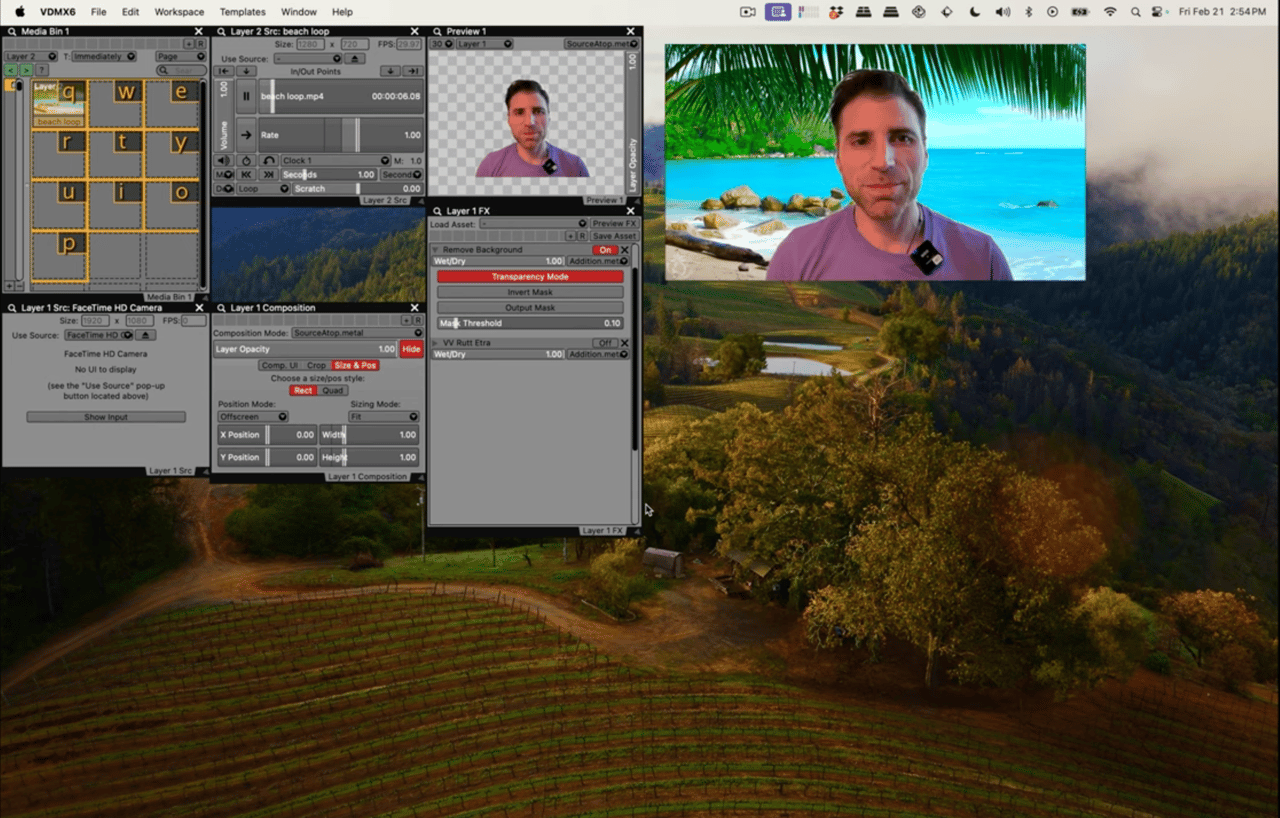This screenshot has height=818, width=1280.
Task: Open the Composition Mode dropdown
Action: (x=360, y=332)
